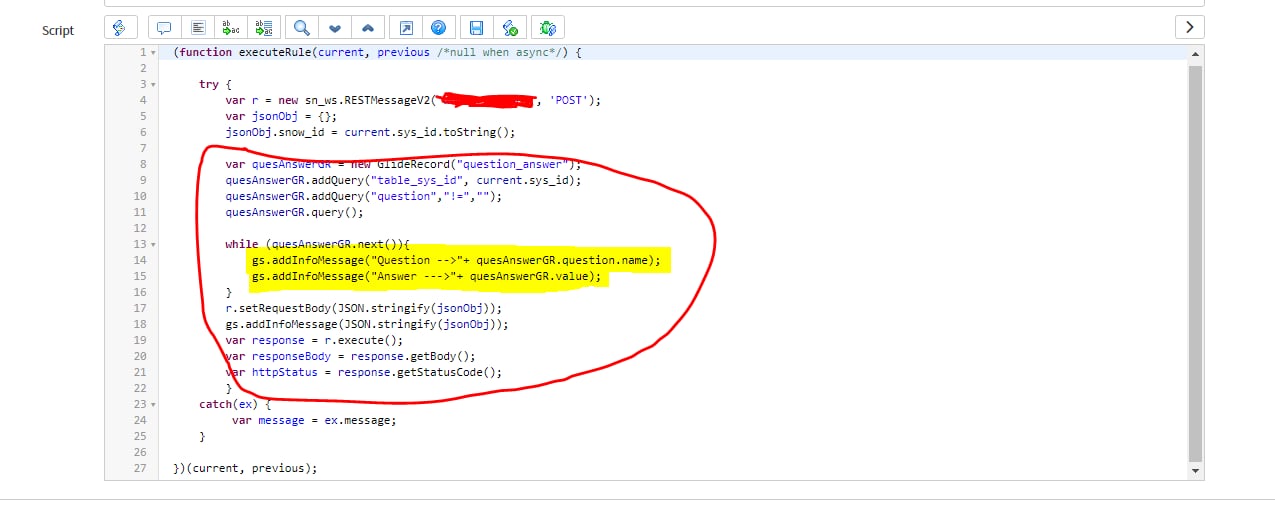Fold the while loop at line 13
Screen dimensions: 1275x509
coord(152,244)
